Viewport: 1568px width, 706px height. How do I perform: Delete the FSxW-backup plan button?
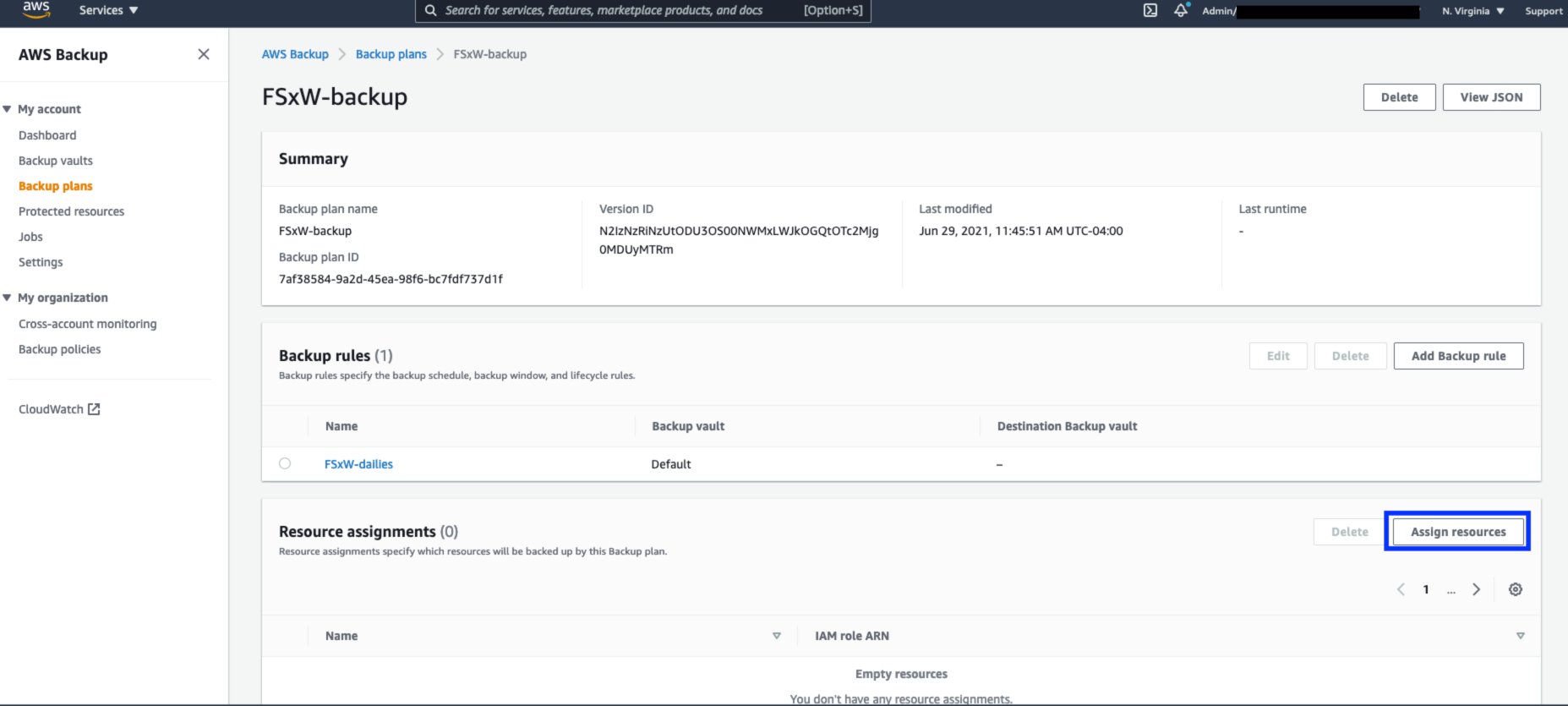point(1399,97)
